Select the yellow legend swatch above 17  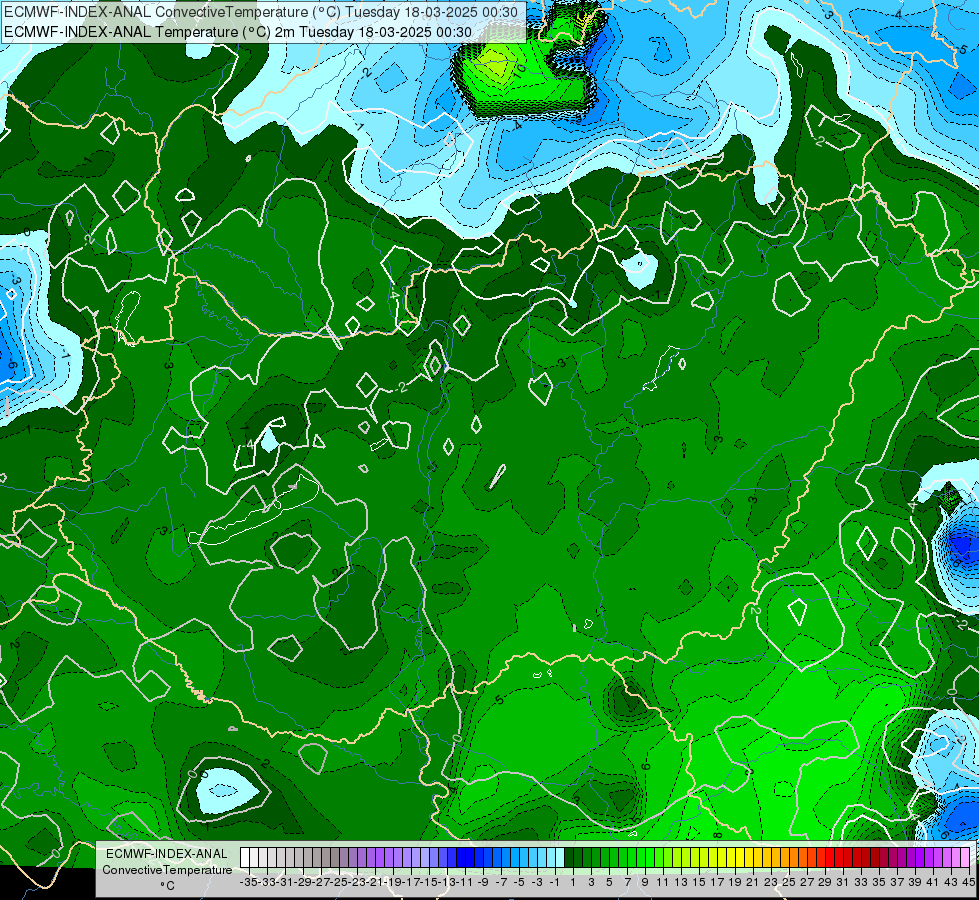coord(713,858)
